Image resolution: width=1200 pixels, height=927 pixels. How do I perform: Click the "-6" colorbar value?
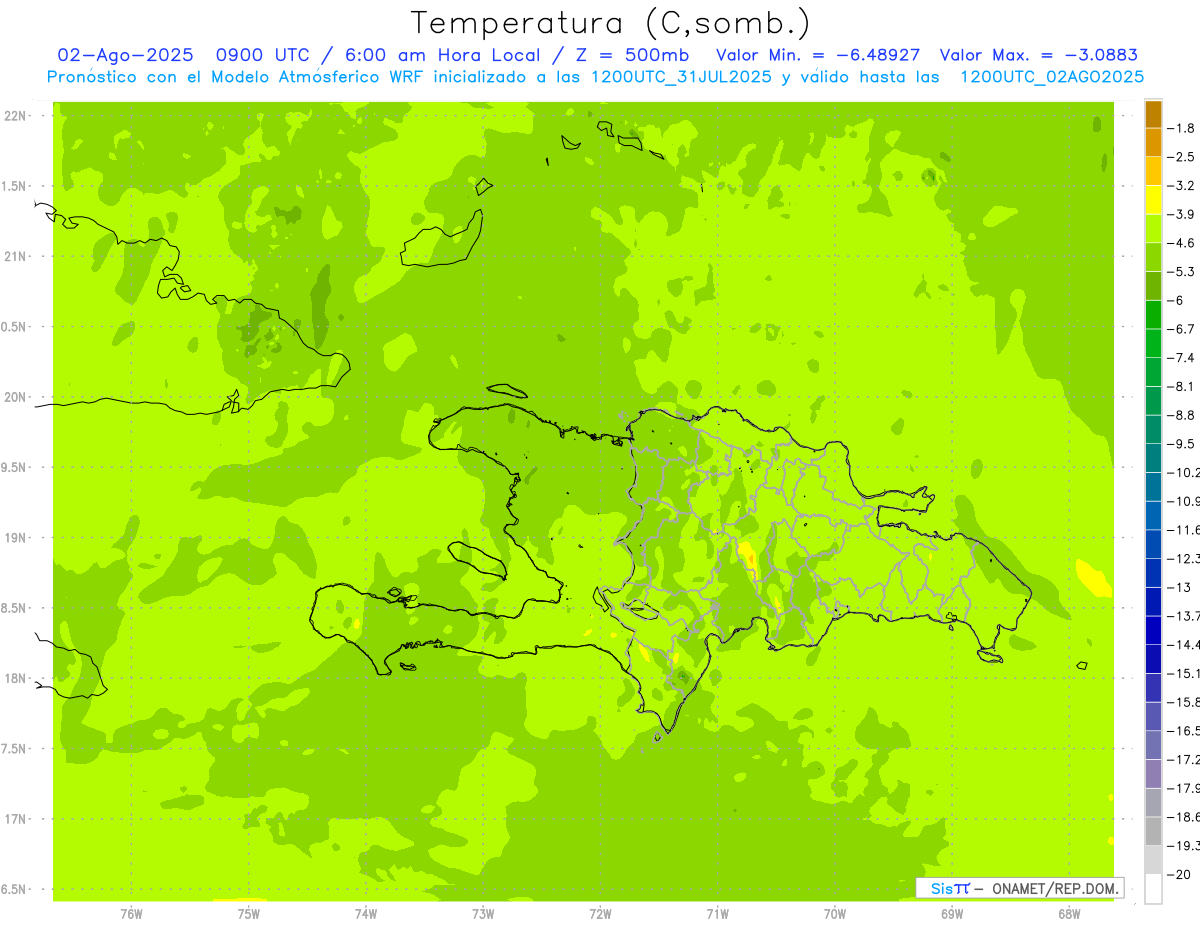(1177, 300)
